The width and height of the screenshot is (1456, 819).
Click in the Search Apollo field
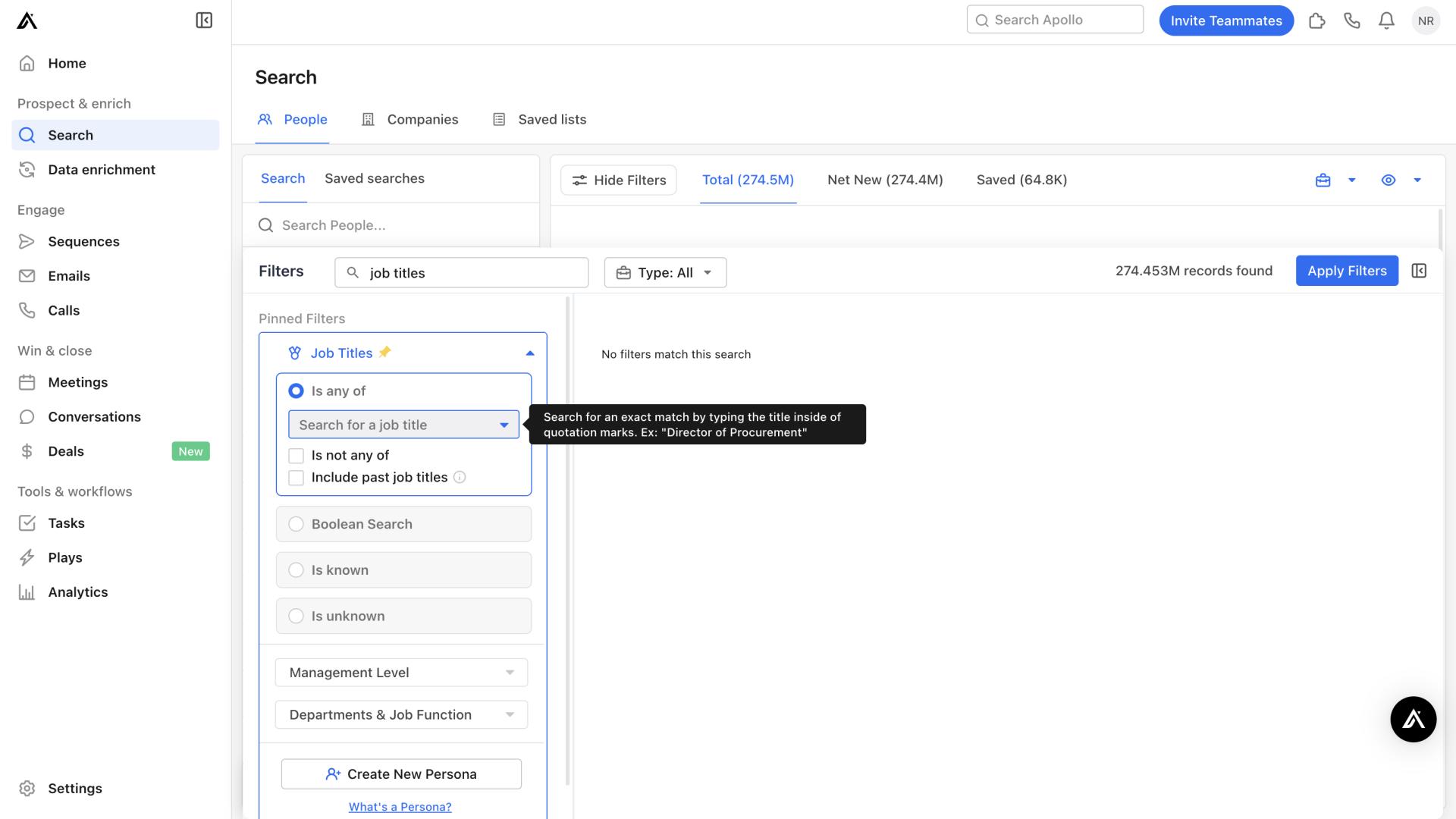pyautogui.click(x=1055, y=20)
